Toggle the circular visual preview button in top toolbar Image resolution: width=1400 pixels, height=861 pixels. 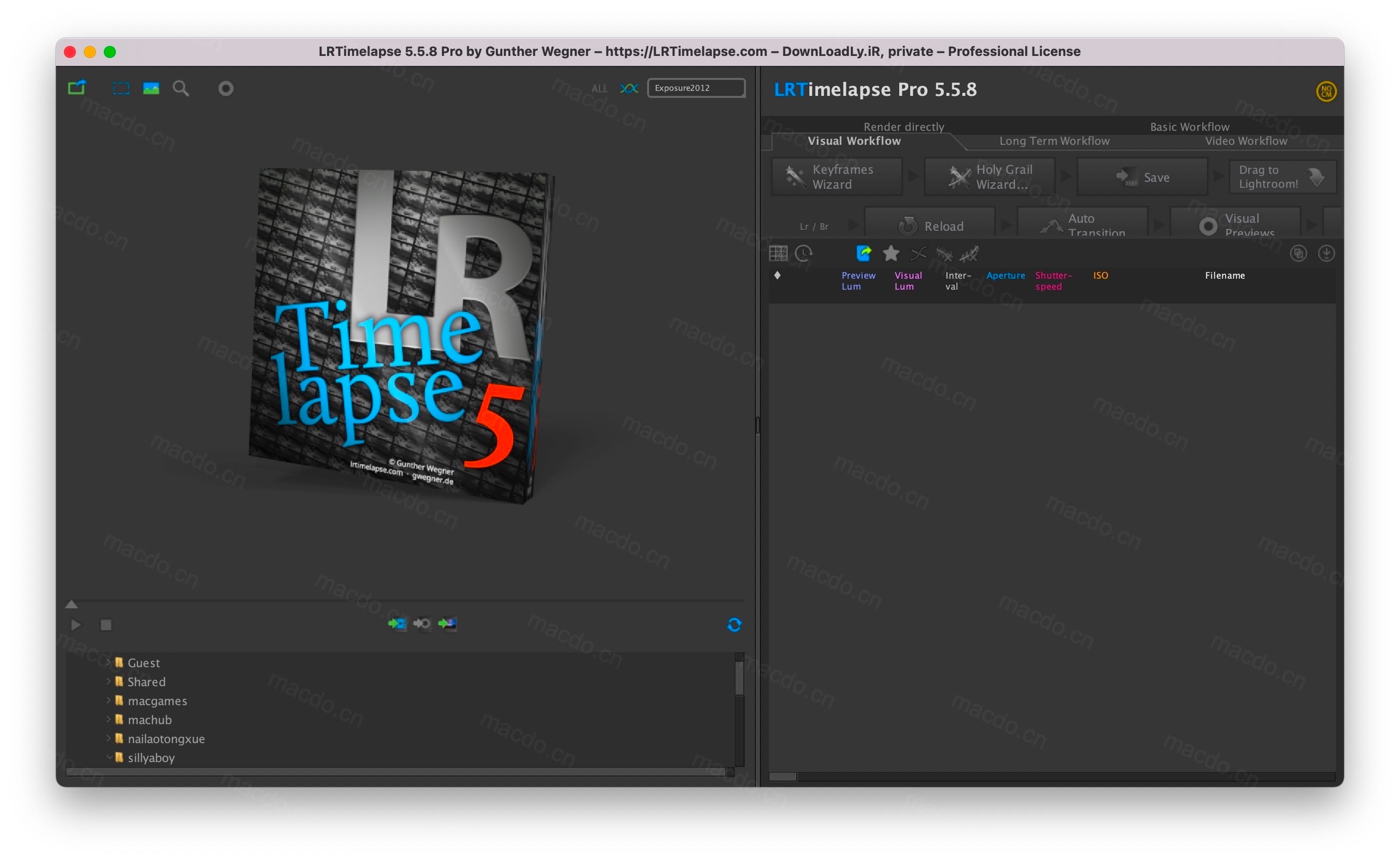tap(226, 88)
